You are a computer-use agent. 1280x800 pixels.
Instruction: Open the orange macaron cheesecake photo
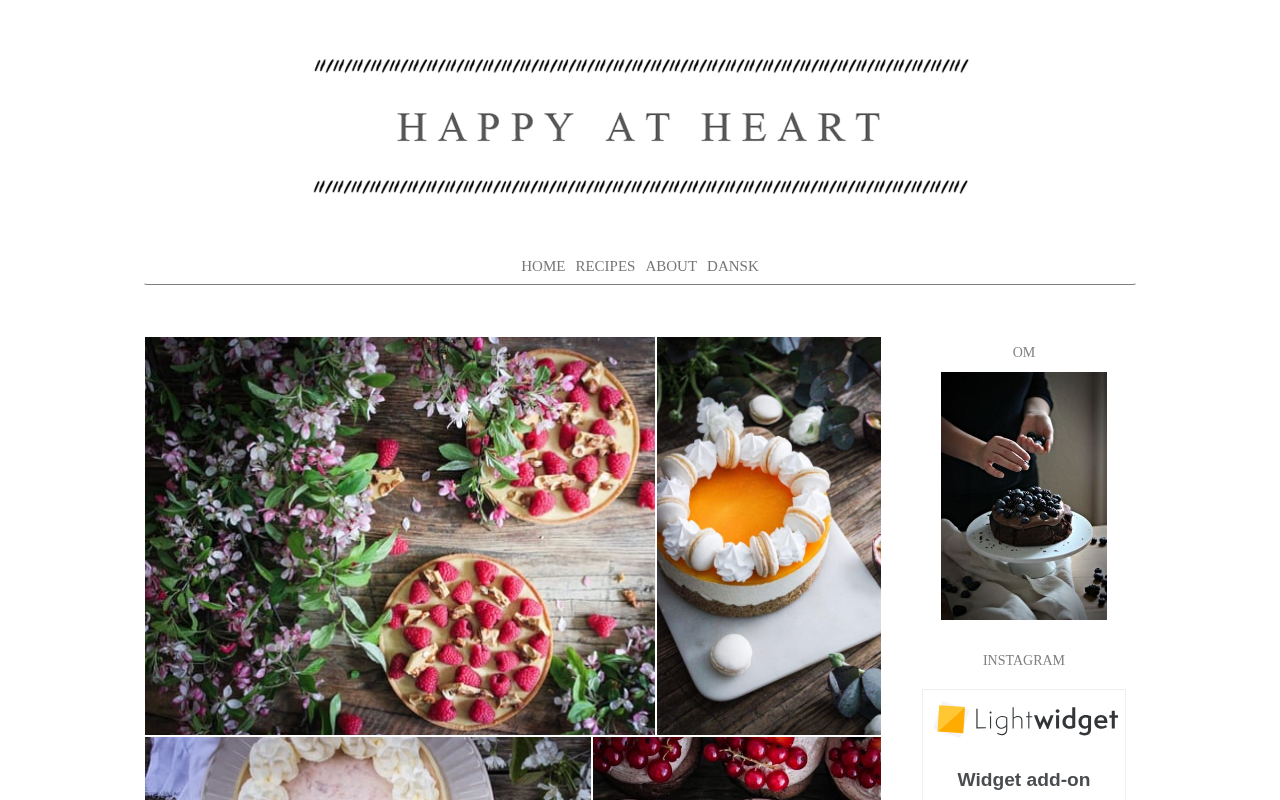(769, 536)
